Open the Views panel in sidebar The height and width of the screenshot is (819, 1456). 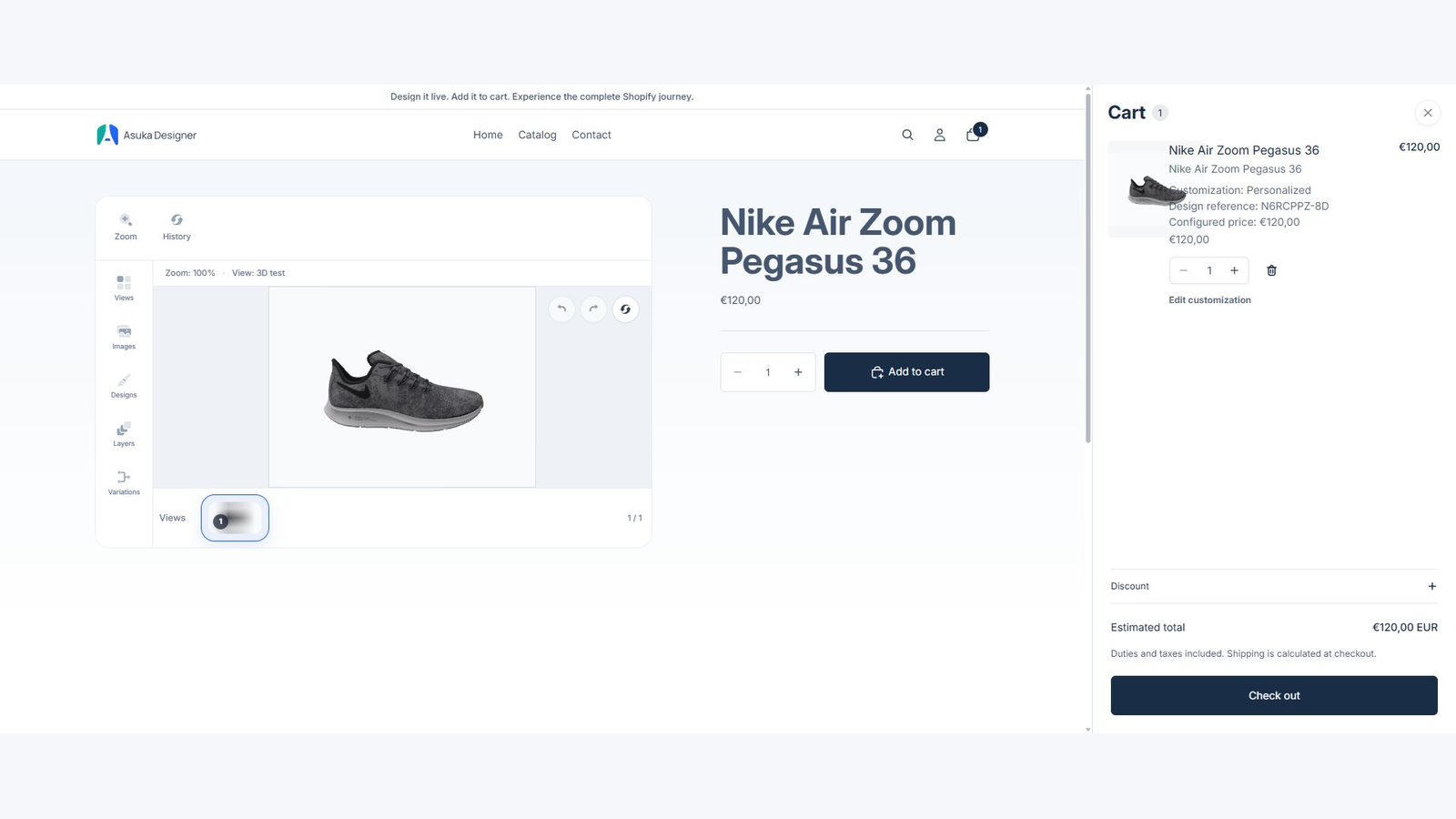[124, 288]
